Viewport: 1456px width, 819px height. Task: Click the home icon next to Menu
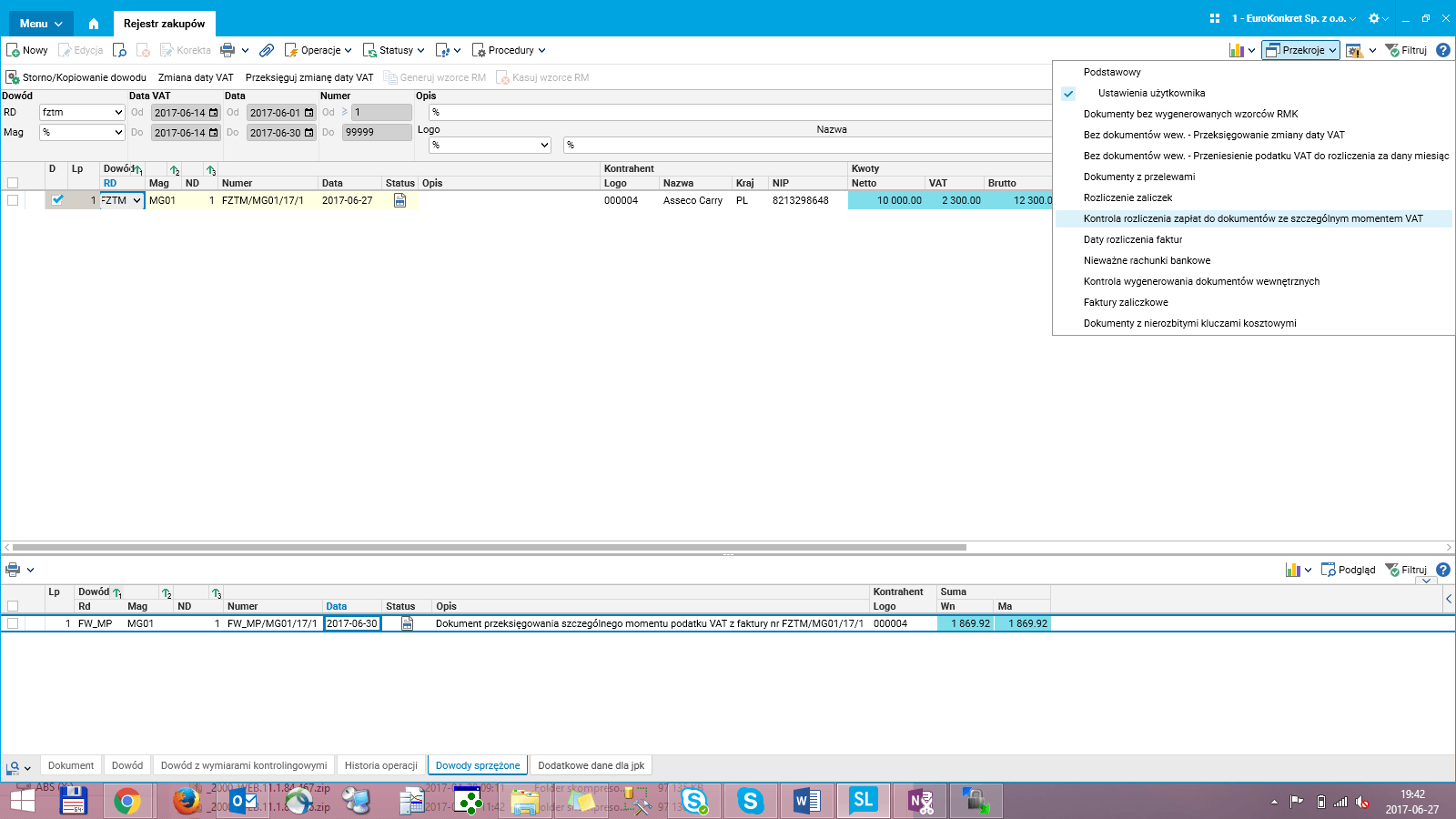click(x=94, y=24)
